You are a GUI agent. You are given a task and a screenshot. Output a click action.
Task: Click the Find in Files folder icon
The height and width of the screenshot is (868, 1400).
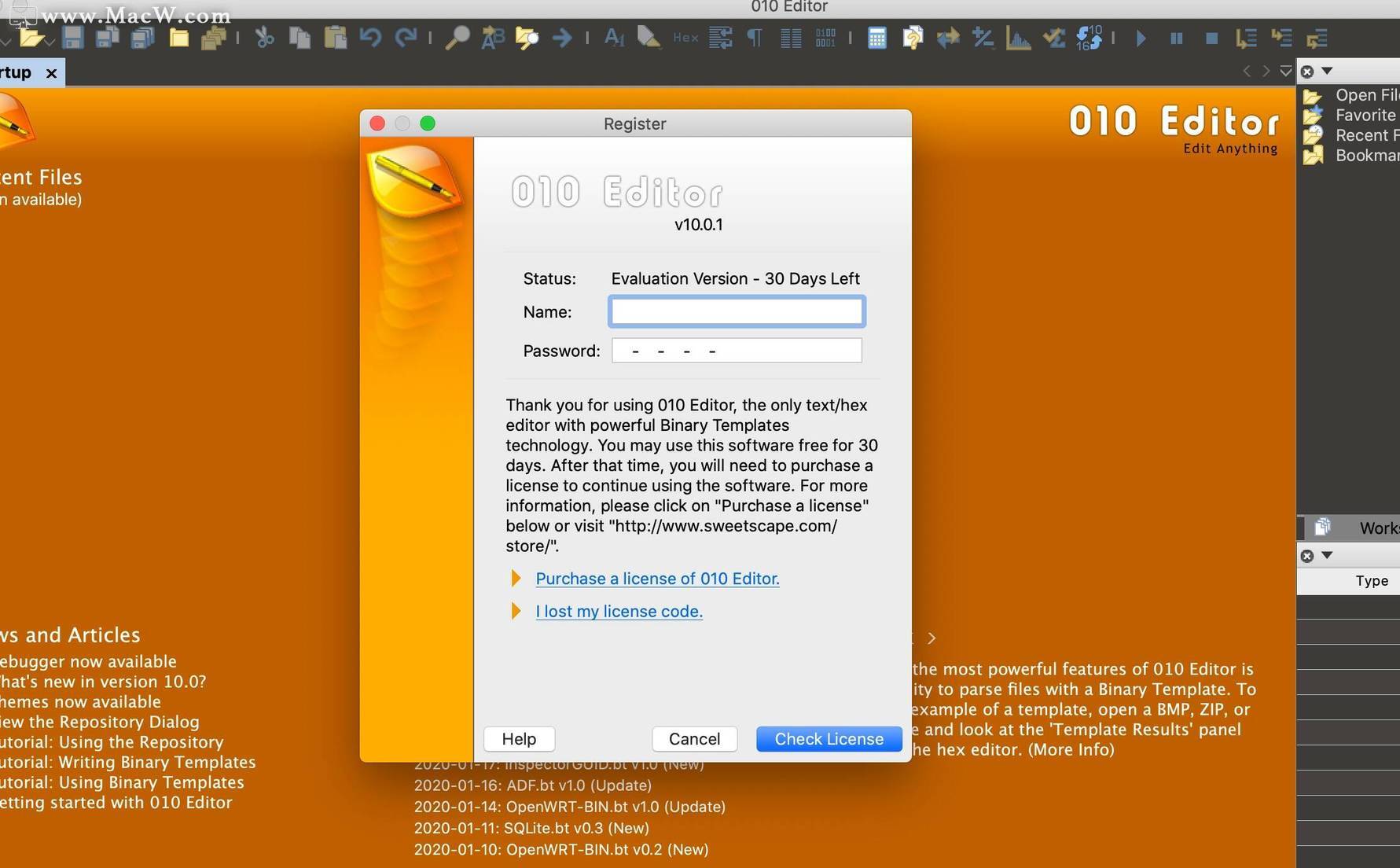[x=527, y=37]
